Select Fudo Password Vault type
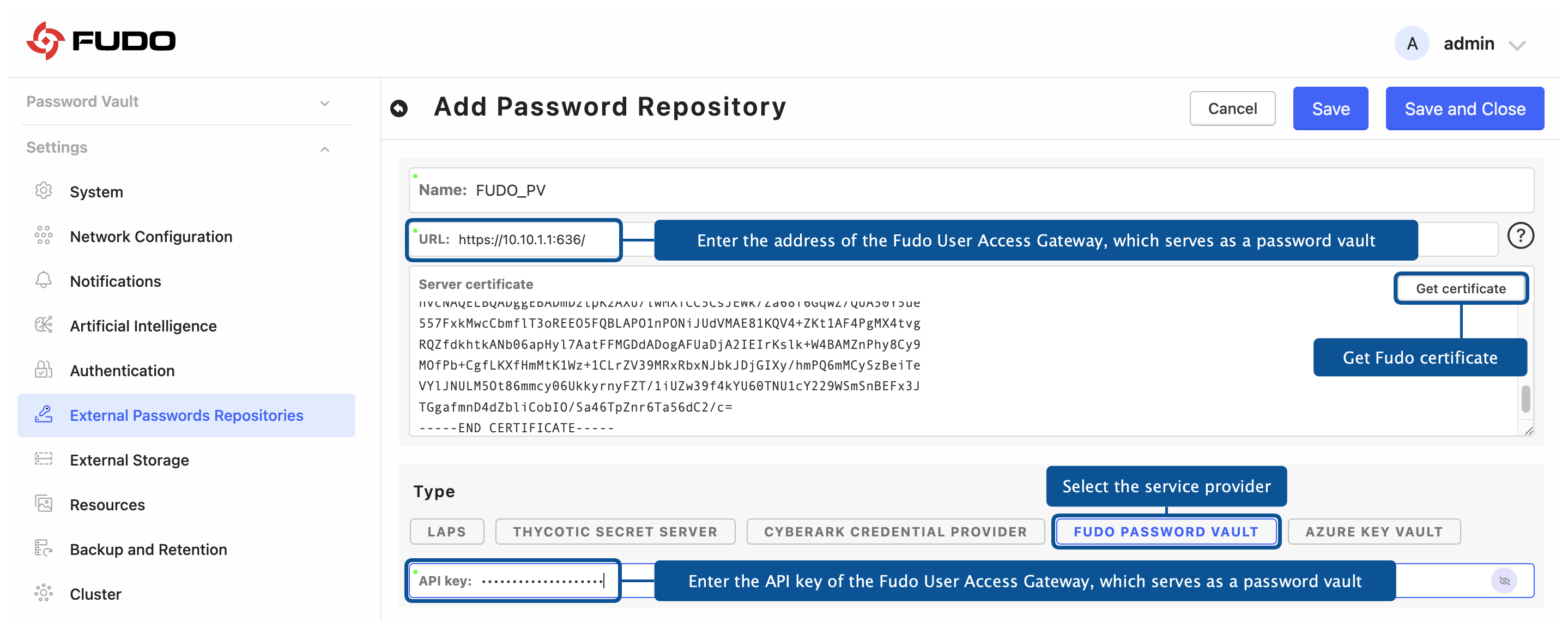Image resolution: width=1568 pixels, height=634 pixels. (x=1165, y=532)
